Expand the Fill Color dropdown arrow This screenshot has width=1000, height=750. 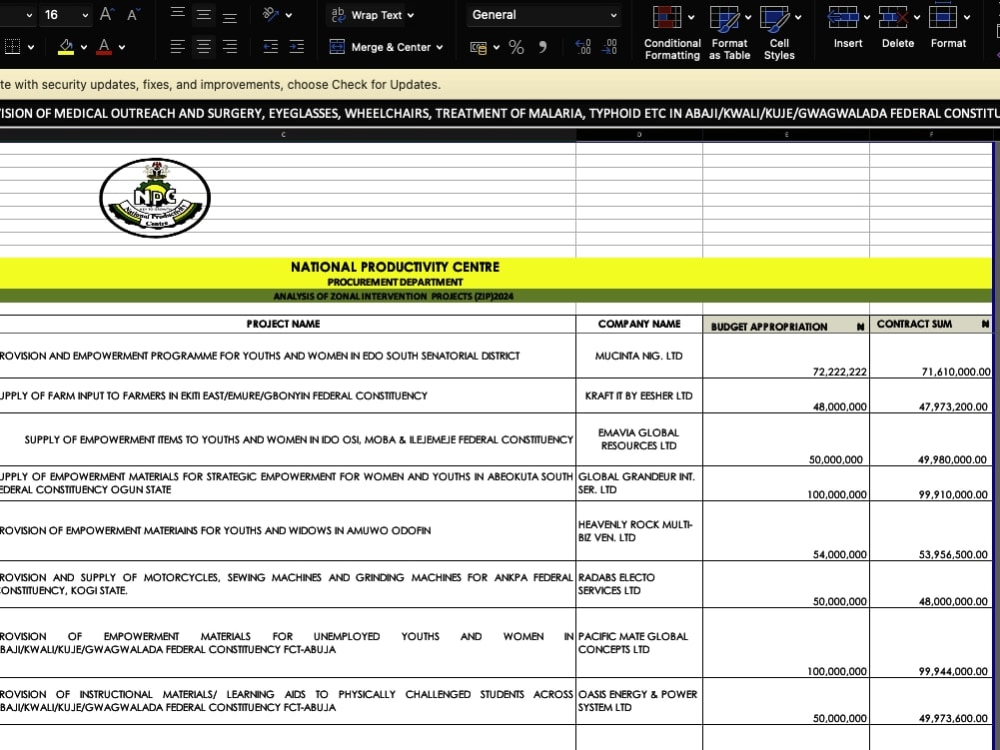tap(84, 47)
